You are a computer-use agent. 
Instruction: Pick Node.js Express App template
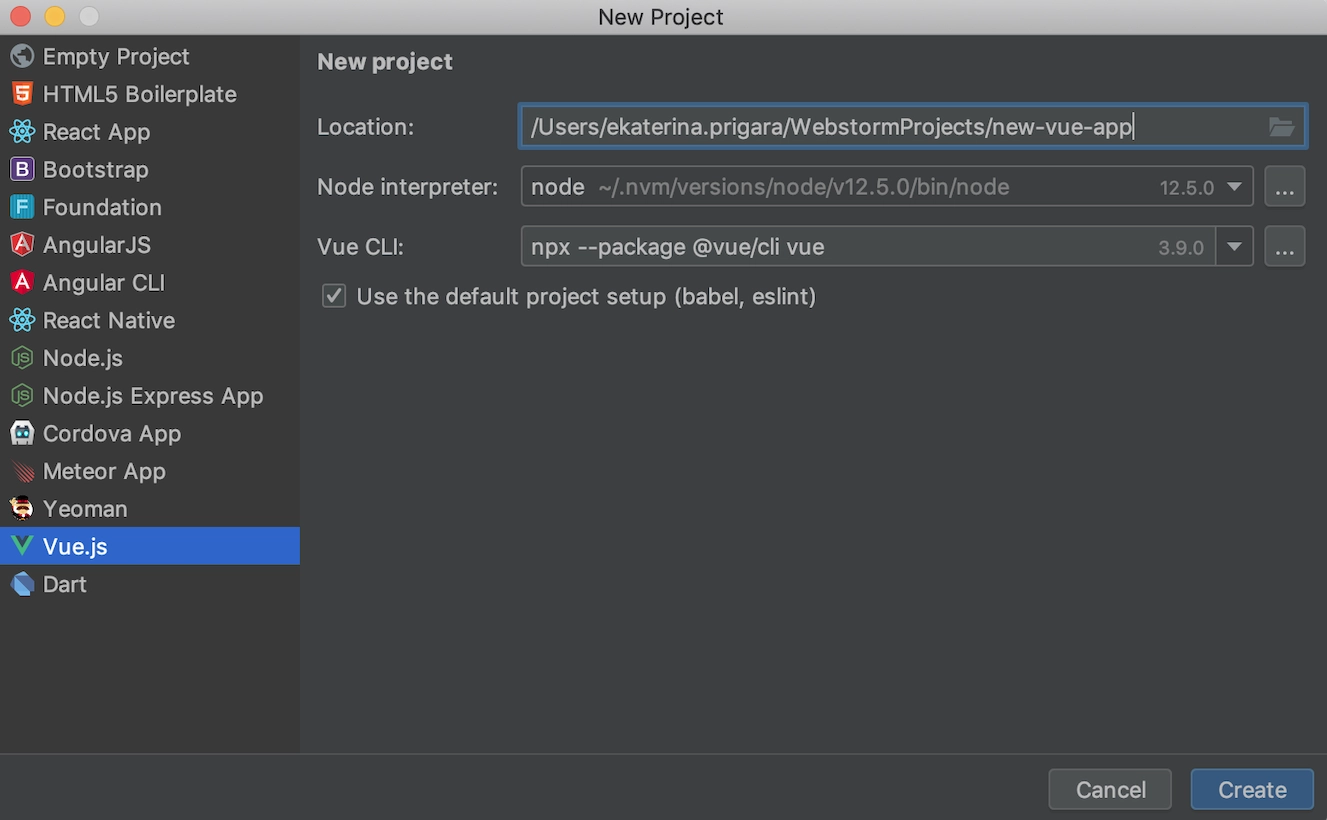coord(150,396)
